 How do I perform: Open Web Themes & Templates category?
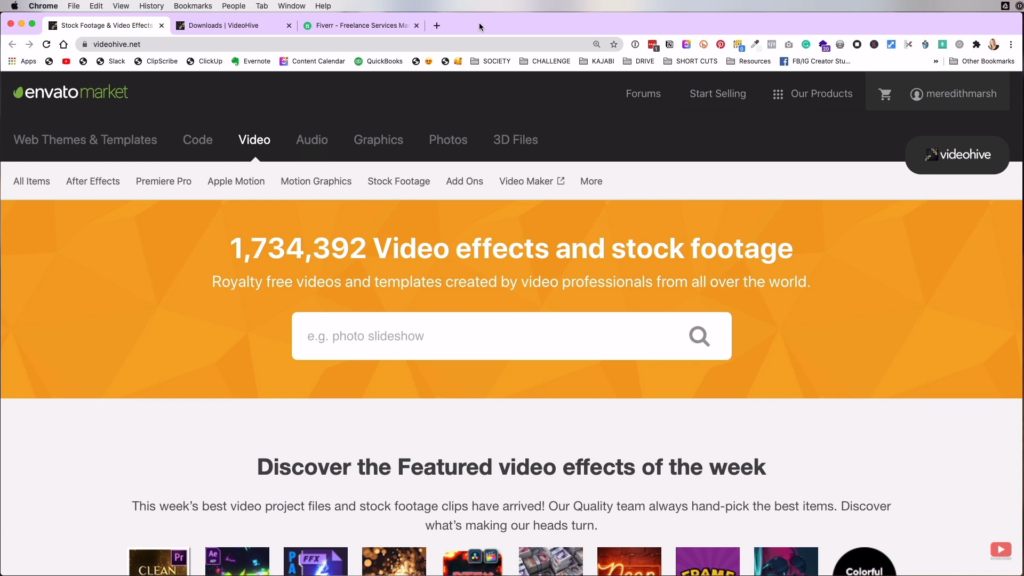click(85, 140)
